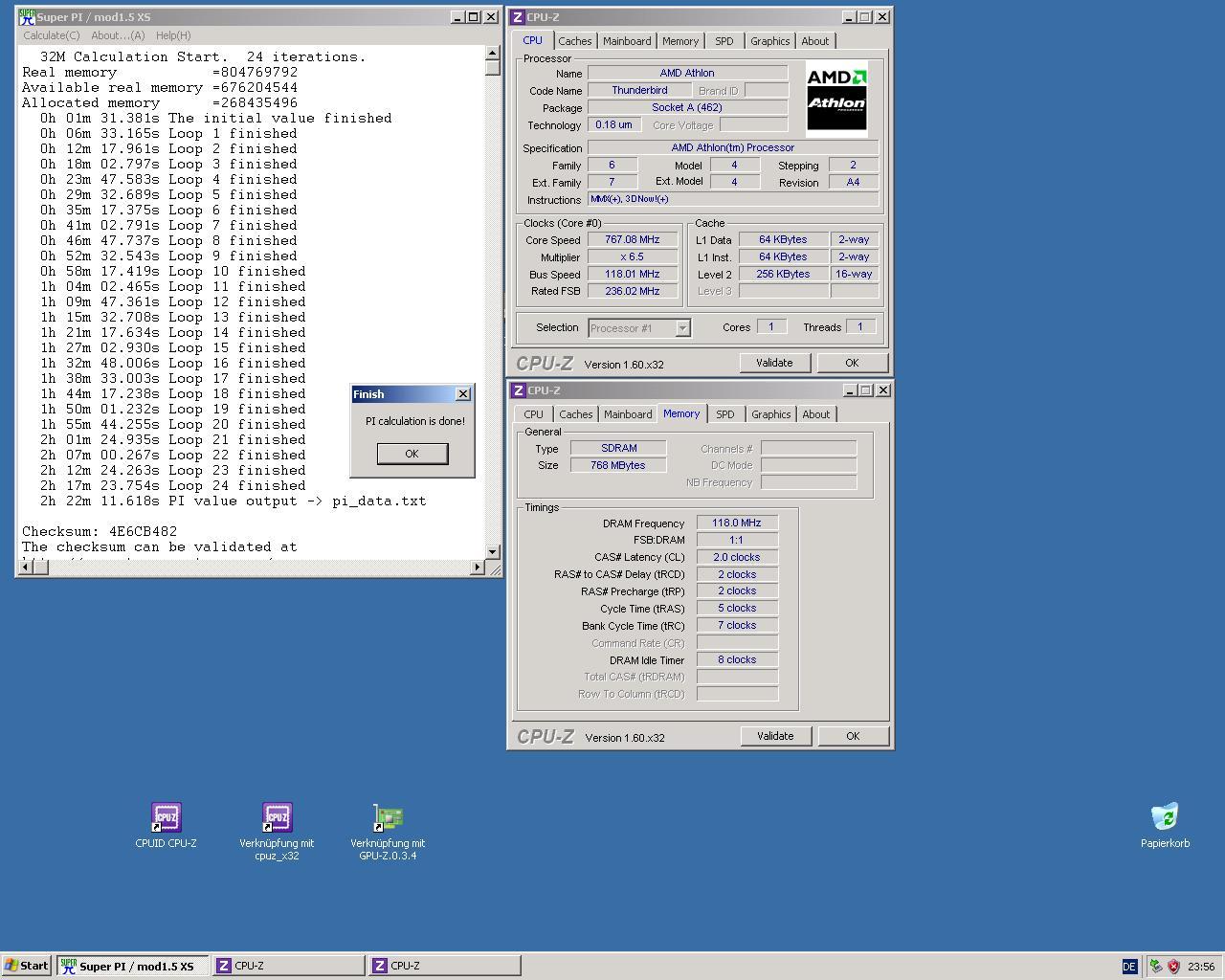Switch to SPD tab in upper CPU-Z

(724, 41)
